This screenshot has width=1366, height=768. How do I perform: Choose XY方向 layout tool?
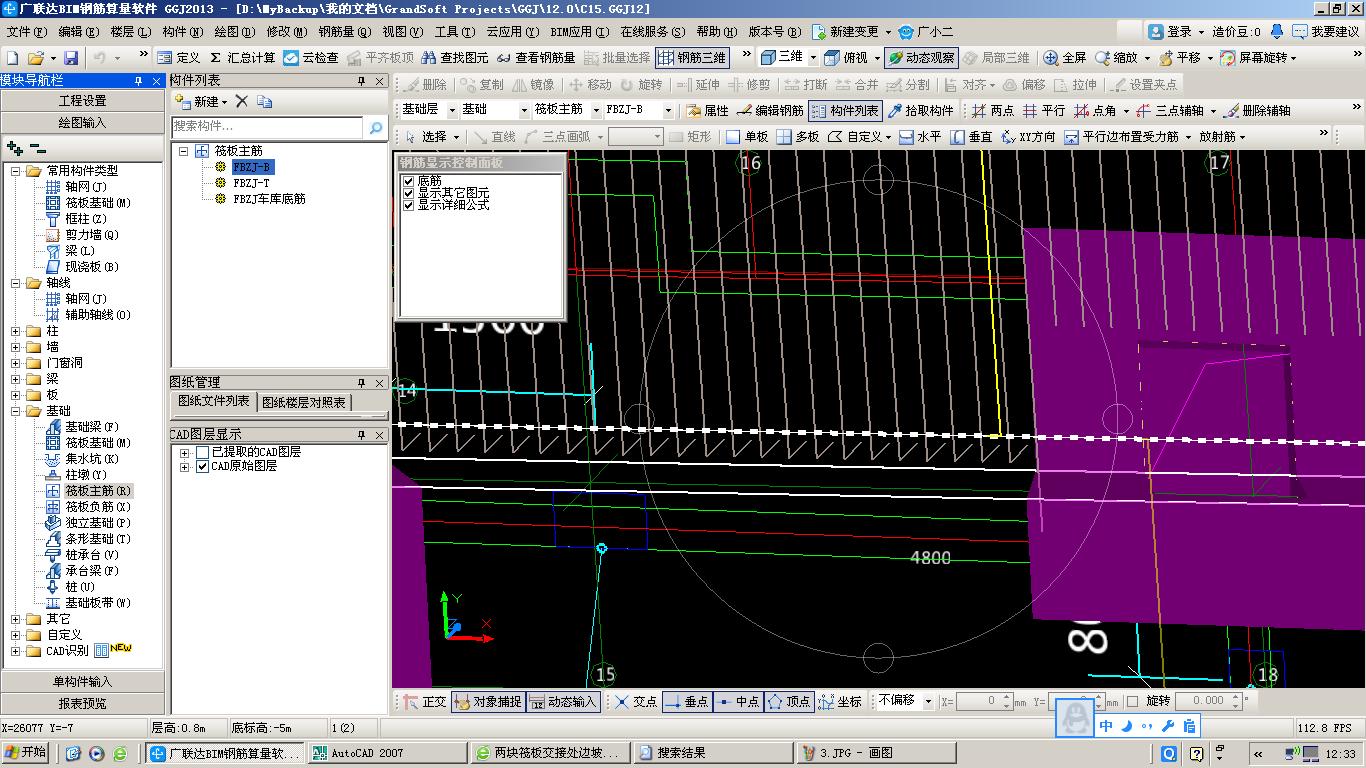[1028, 136]
